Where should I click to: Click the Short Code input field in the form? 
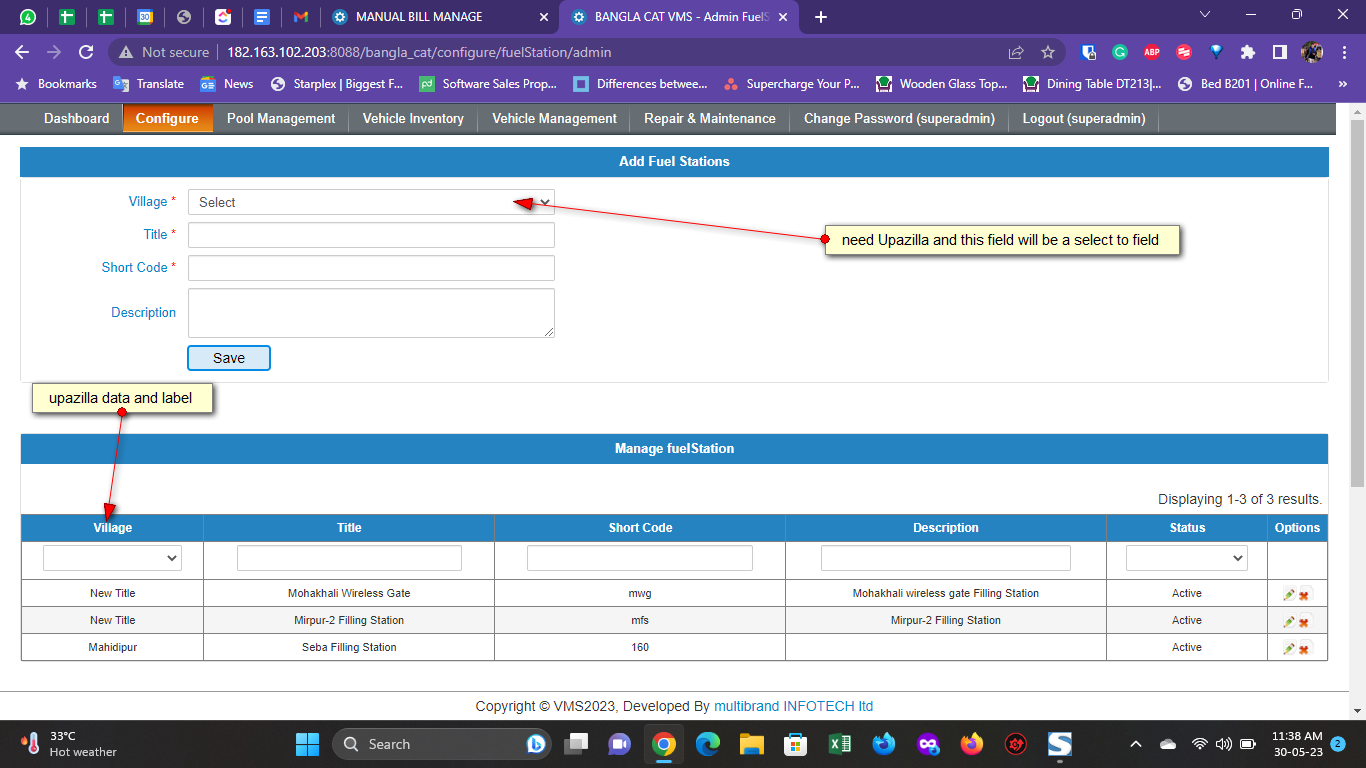tap(371, 268)
